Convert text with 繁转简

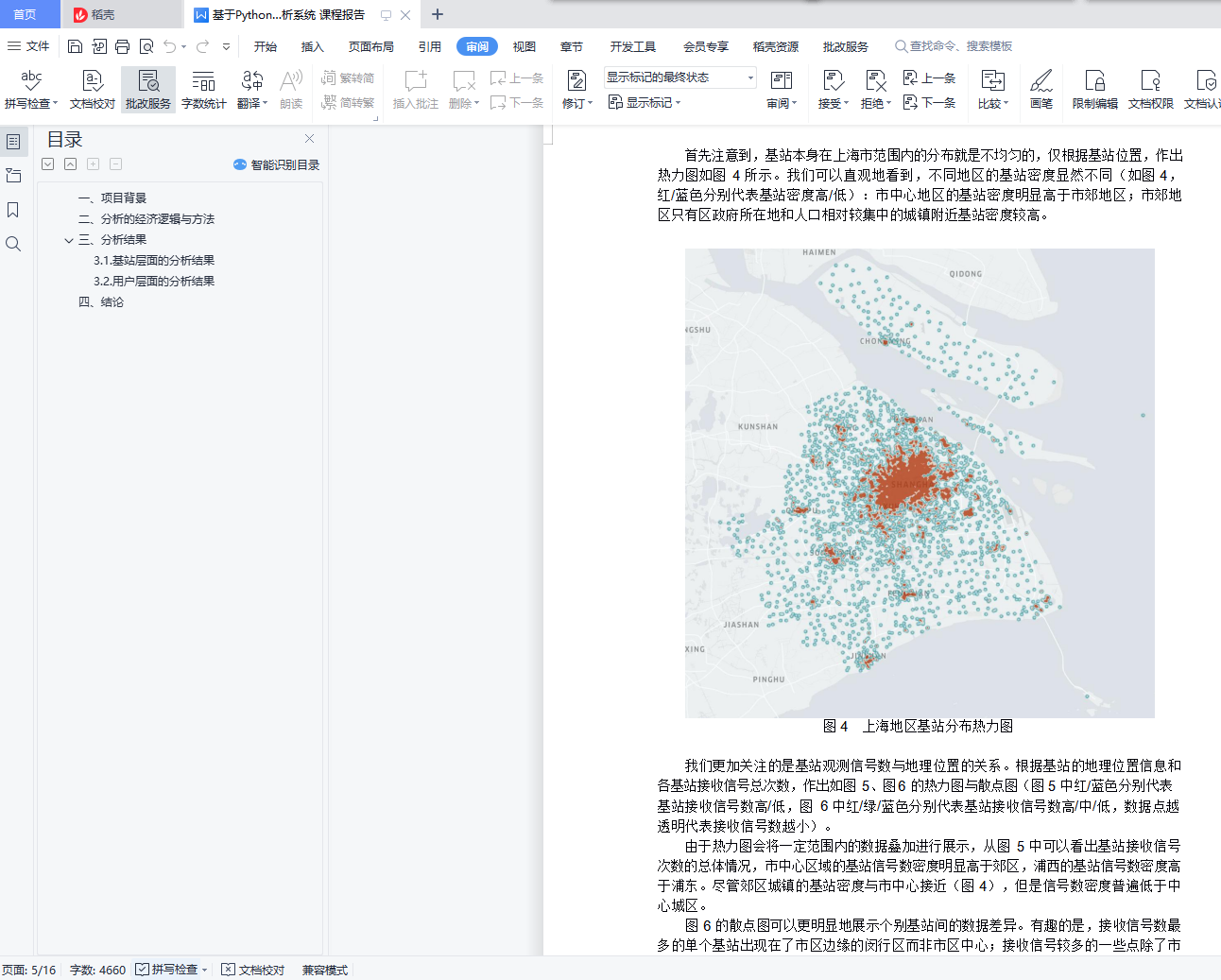tap(348, 77)
